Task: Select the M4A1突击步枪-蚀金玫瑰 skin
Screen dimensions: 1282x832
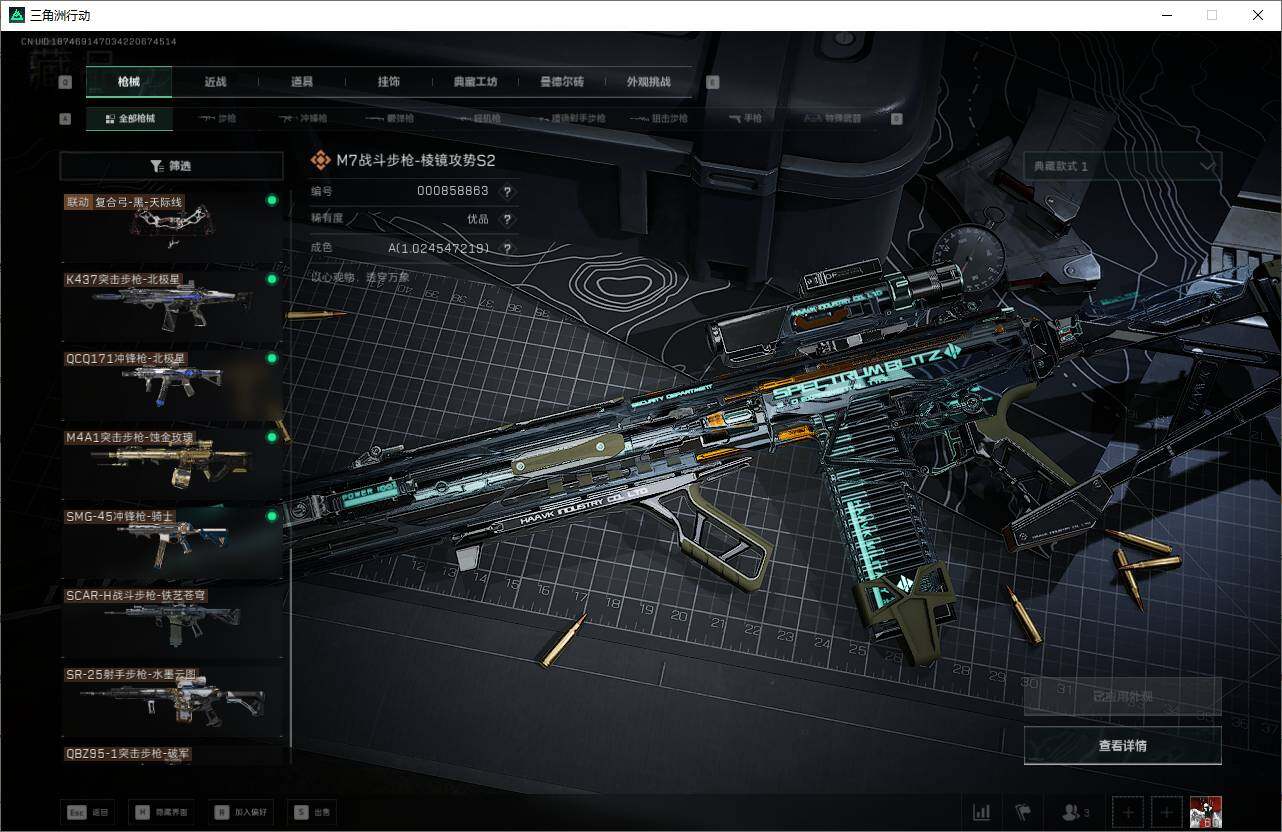Action: [172, 464]
